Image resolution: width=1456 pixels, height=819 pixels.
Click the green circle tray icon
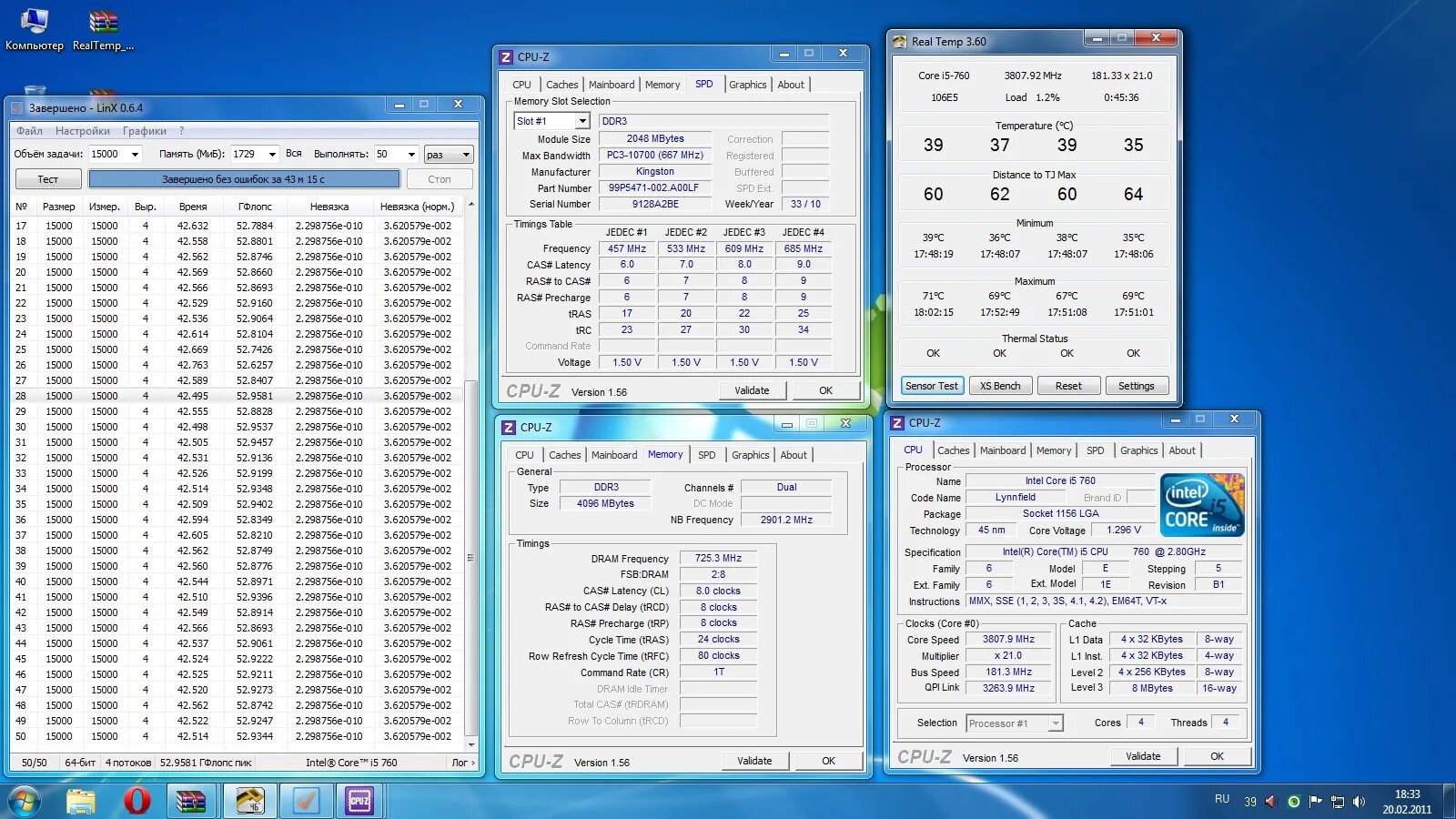coord(1293,802)
